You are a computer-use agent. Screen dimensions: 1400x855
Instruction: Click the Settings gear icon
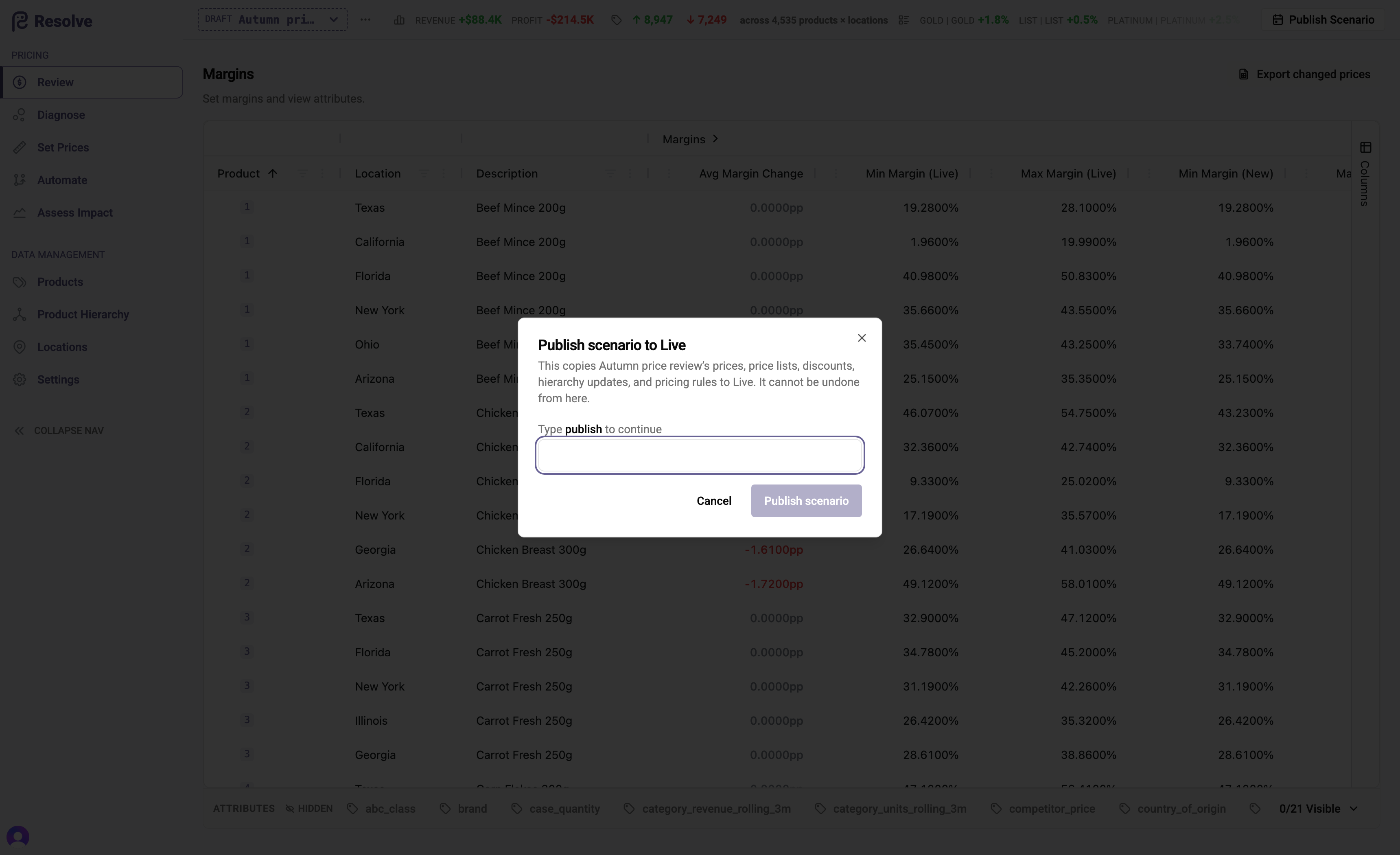20,380
